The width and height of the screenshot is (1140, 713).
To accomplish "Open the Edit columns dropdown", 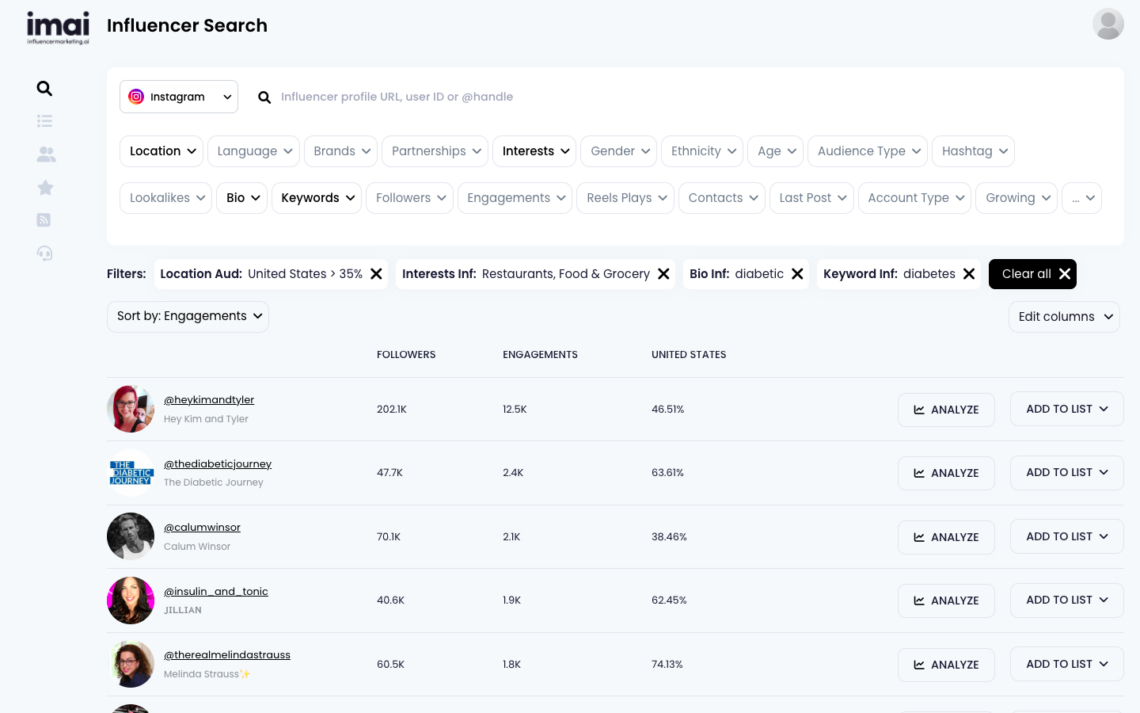I will point(1064,316).
